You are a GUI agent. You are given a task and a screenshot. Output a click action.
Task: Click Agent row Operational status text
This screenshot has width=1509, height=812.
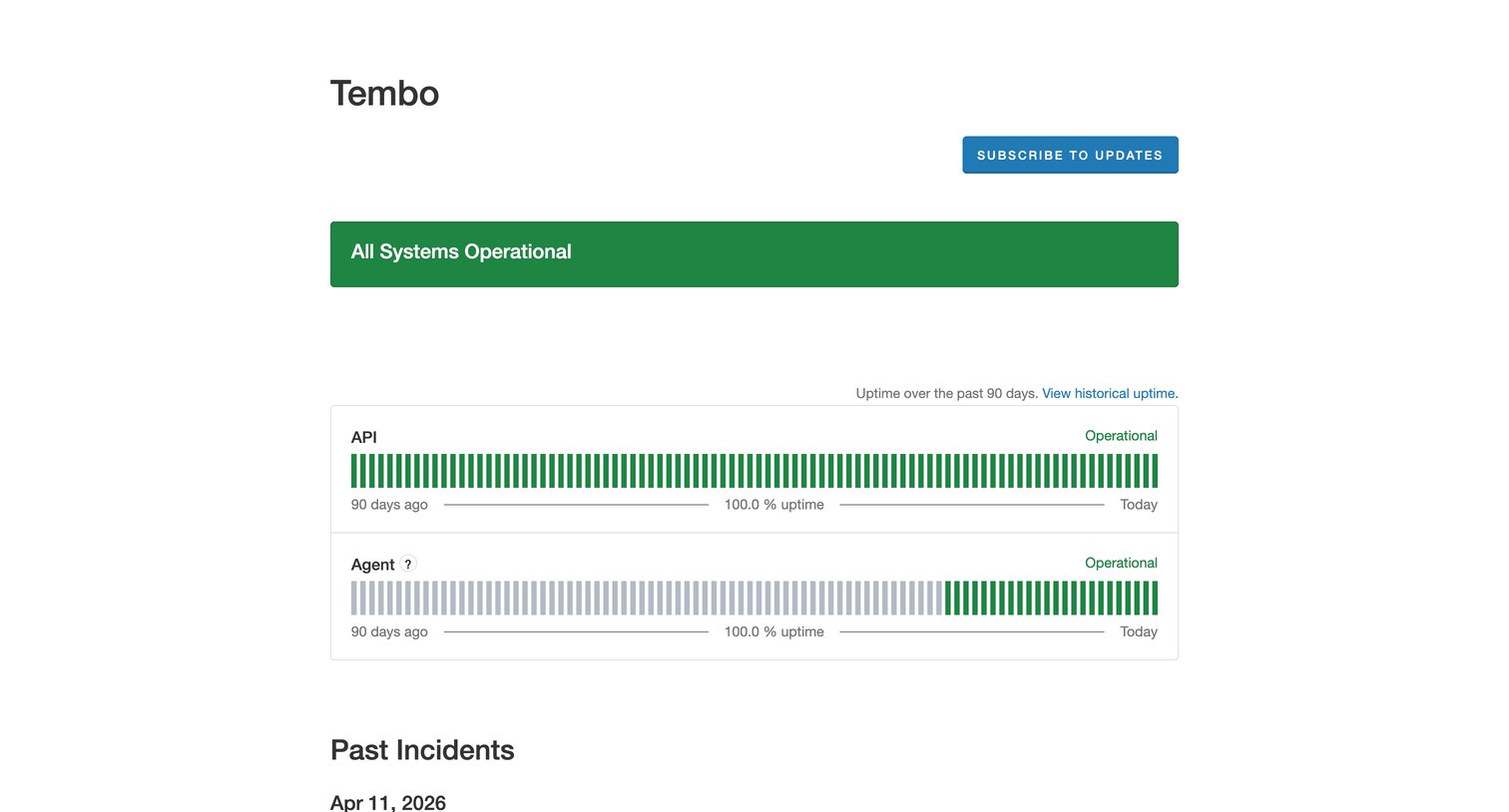tap(1121, 563)
